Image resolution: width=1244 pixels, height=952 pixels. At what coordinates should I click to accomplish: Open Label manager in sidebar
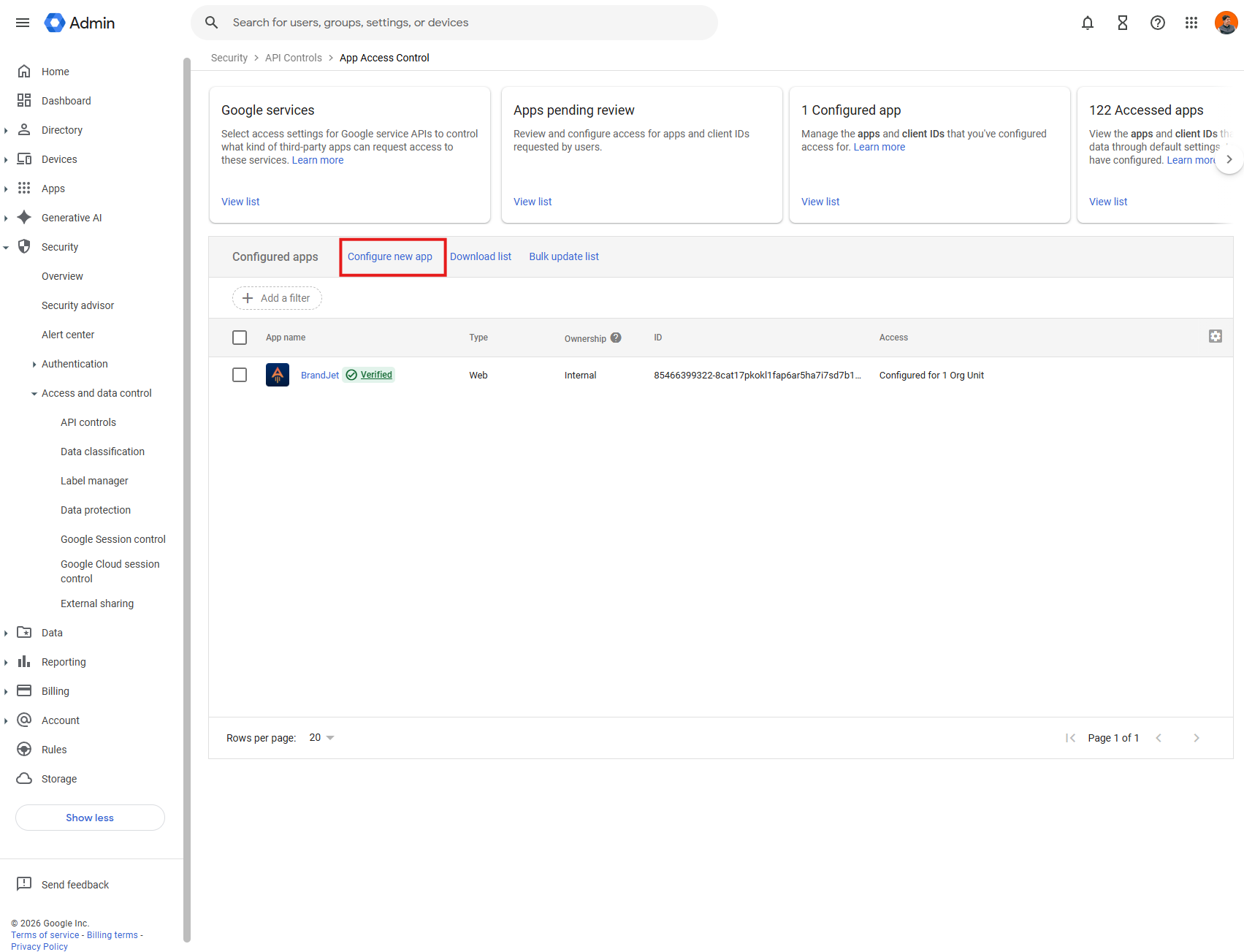tap(94, 481)
